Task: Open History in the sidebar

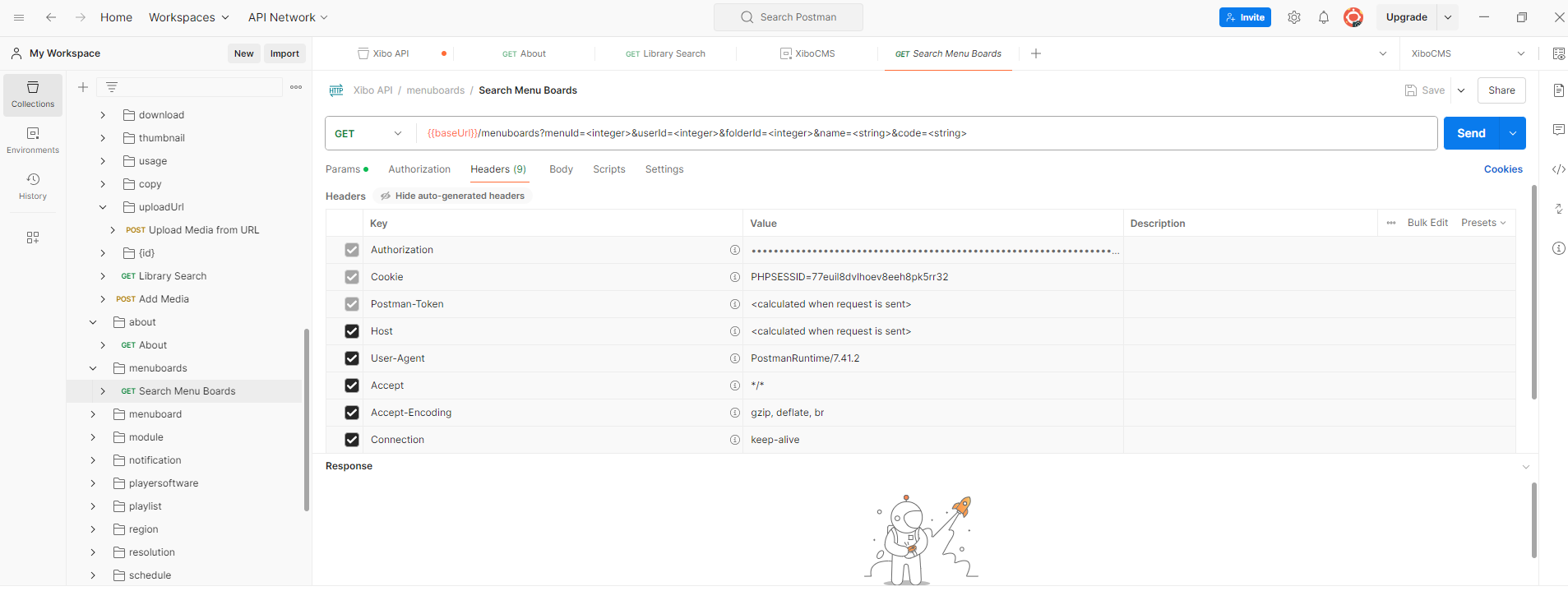Action: 33,187
